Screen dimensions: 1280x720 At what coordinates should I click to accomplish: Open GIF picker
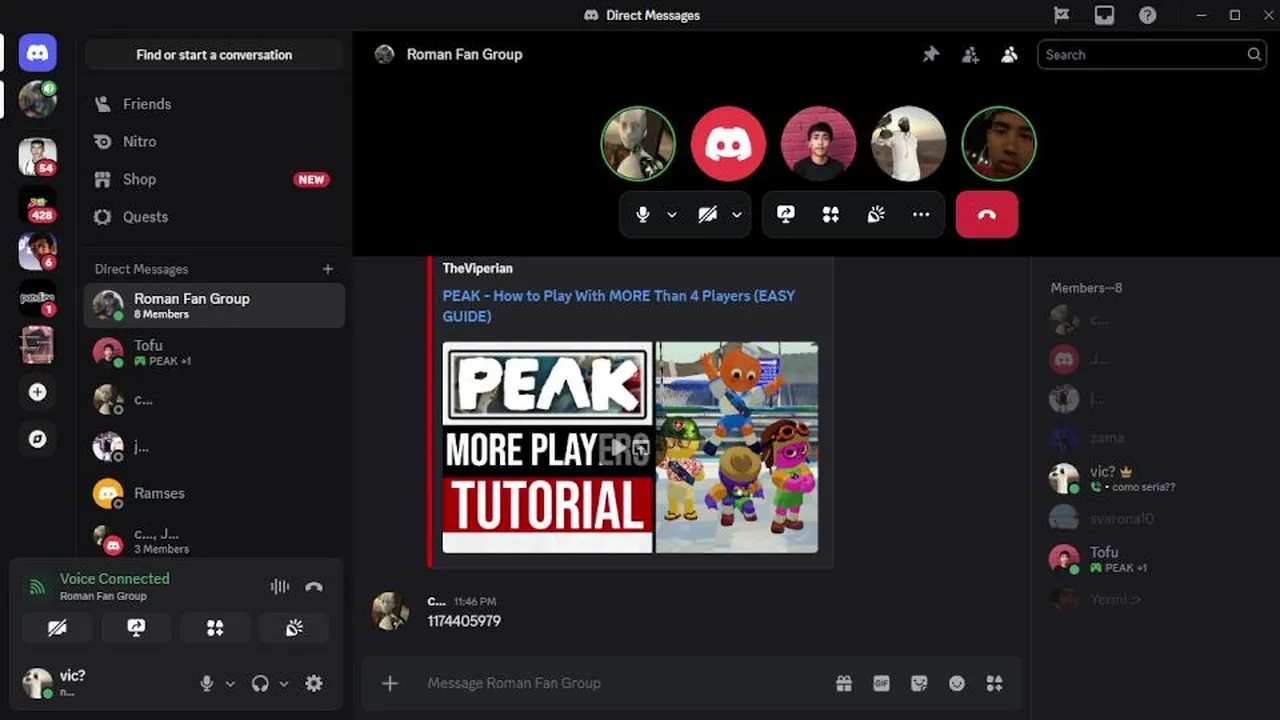[x=881, y=683]
